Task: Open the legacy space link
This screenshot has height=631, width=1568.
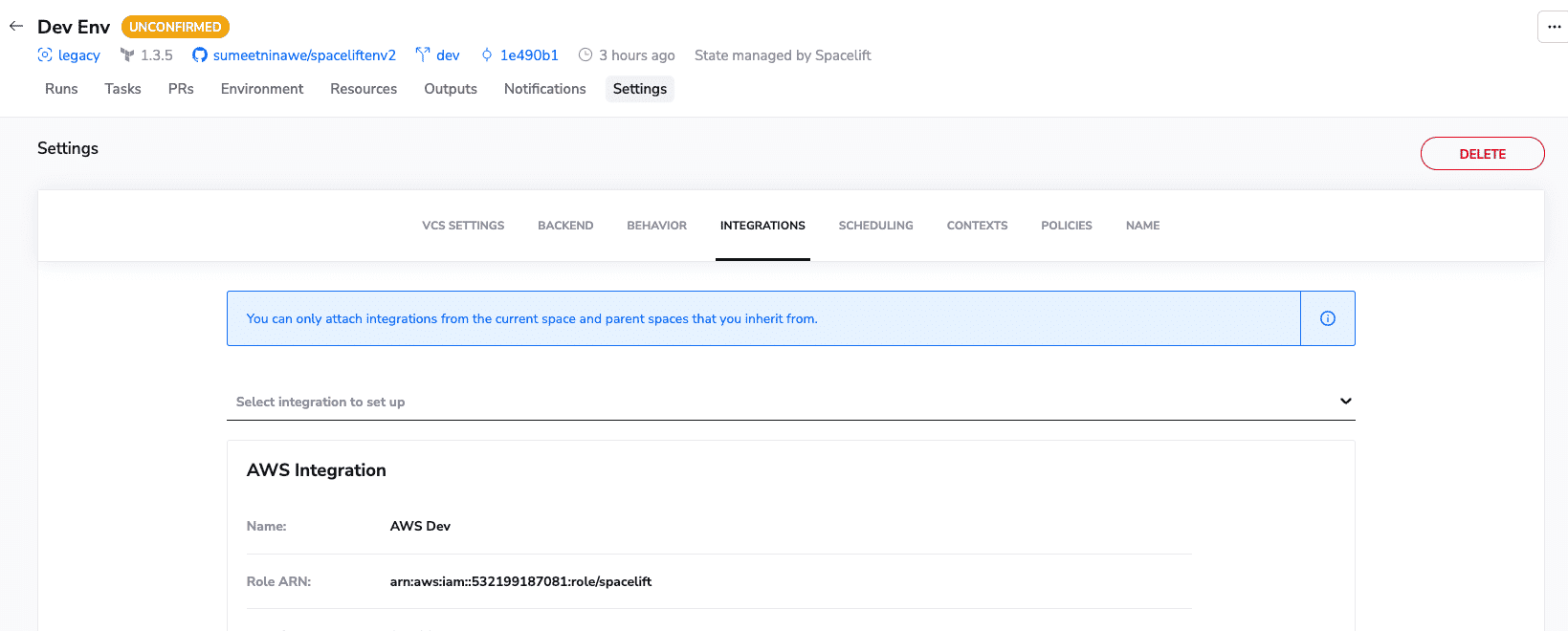Action: click(79, 55)
